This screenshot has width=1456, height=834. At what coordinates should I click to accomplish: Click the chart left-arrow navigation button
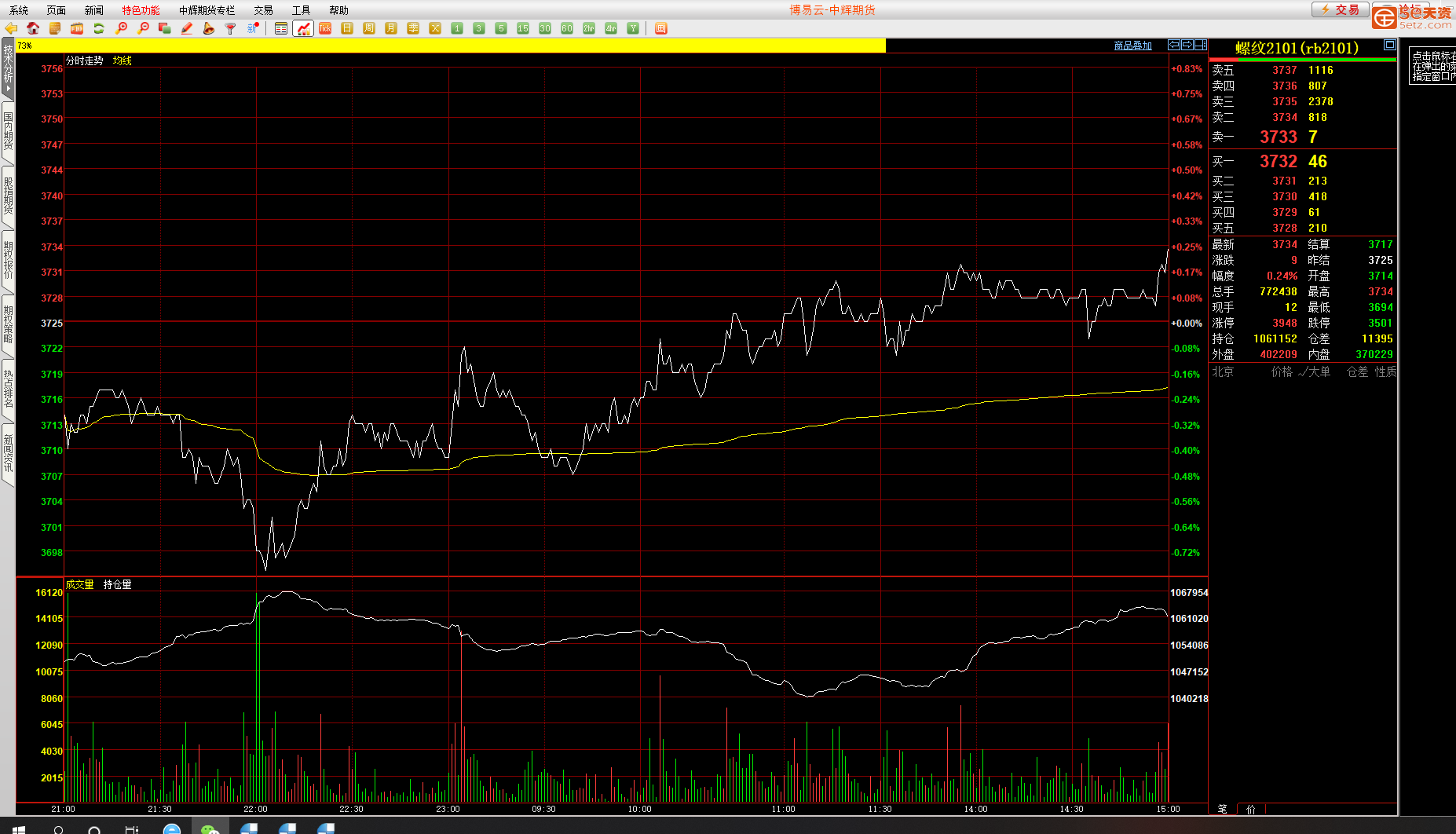[1174, 45]
